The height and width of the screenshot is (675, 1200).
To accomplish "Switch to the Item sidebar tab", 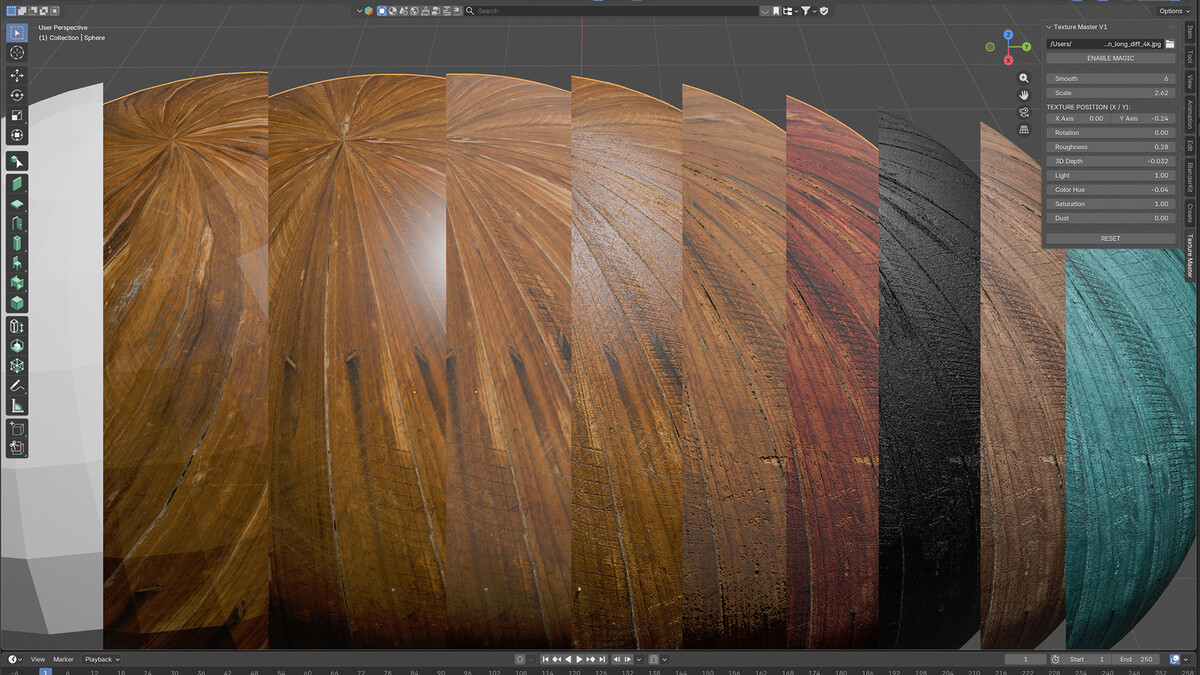I will click(1189, 32).
